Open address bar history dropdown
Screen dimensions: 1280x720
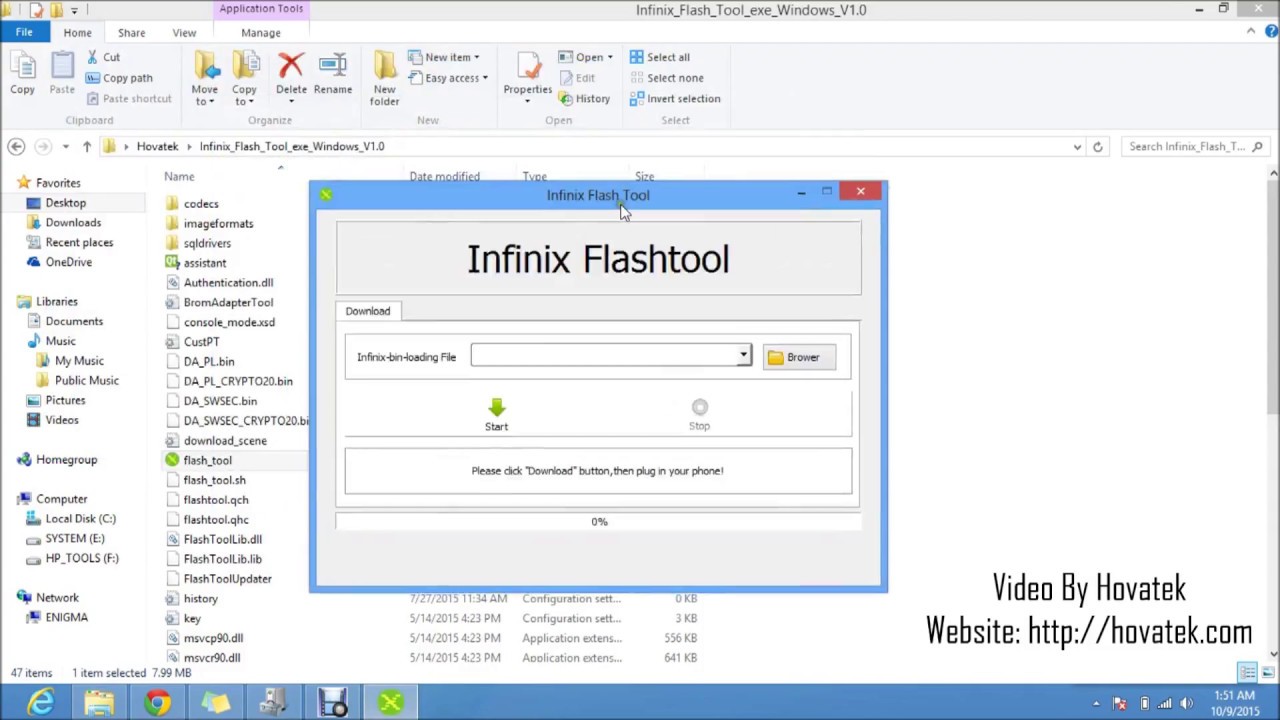tap(1077, 146)
